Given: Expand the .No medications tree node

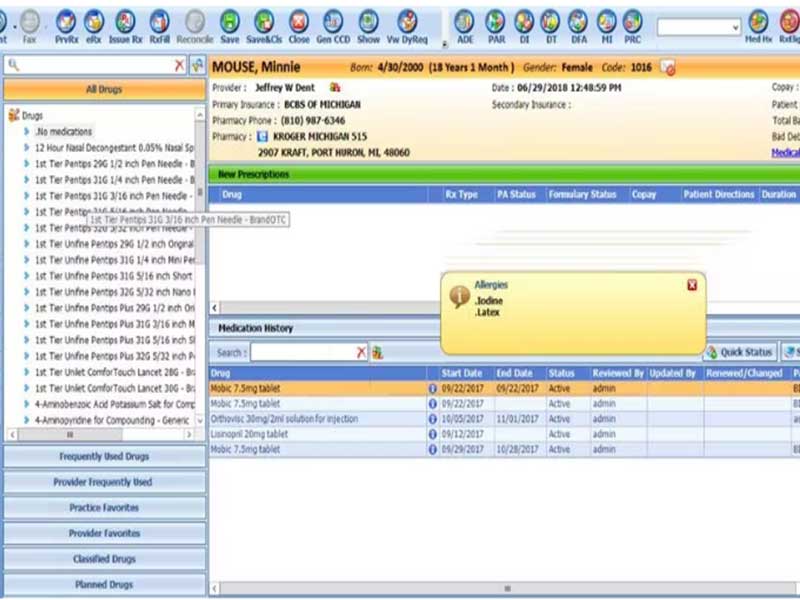Looking at the screenshot, I should pyautogui.click(x=26, y=132).
